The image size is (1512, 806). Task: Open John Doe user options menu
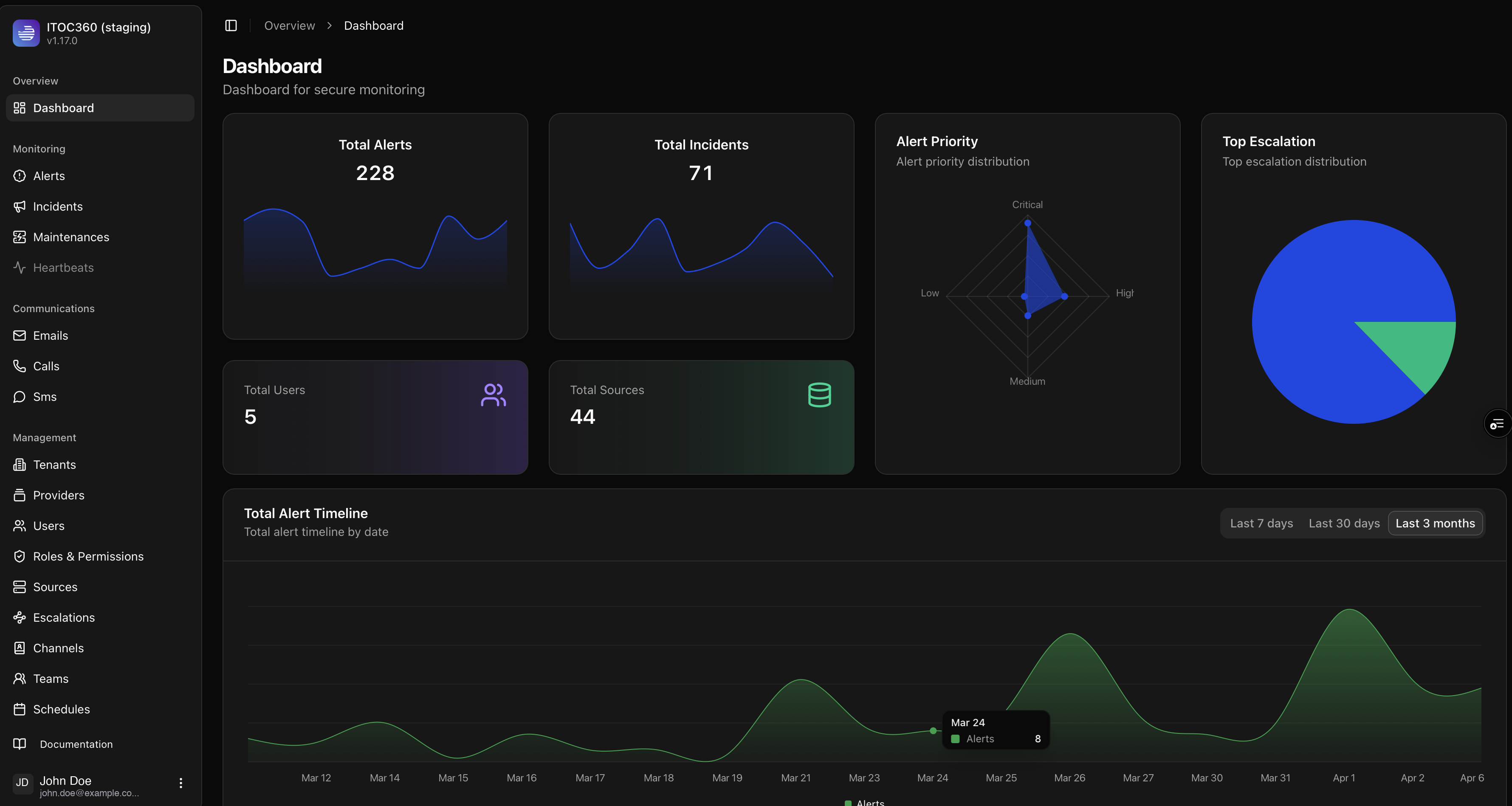coord(181,783)
